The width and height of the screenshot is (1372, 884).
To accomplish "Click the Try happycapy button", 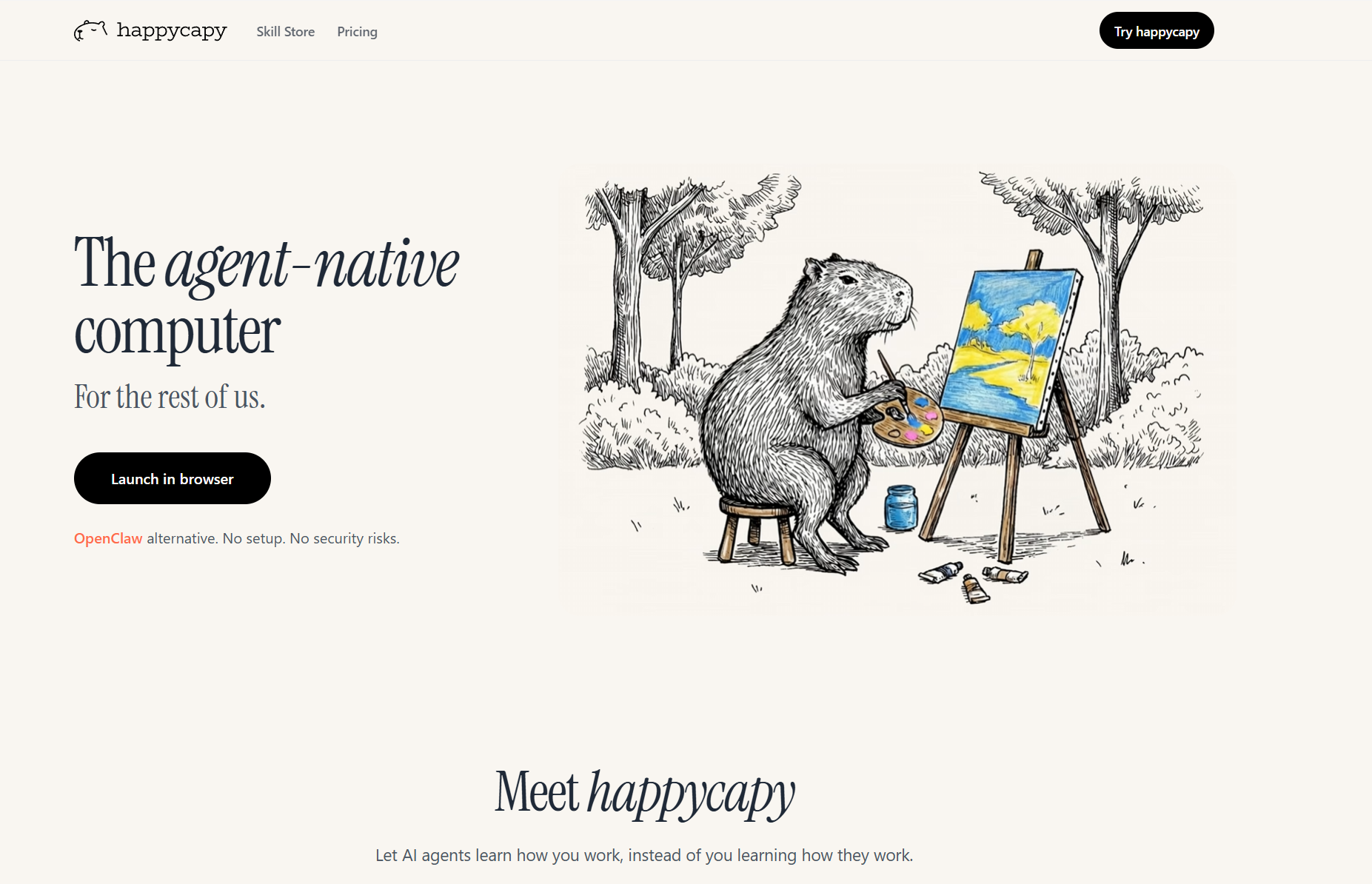I will click(1157, 30).
